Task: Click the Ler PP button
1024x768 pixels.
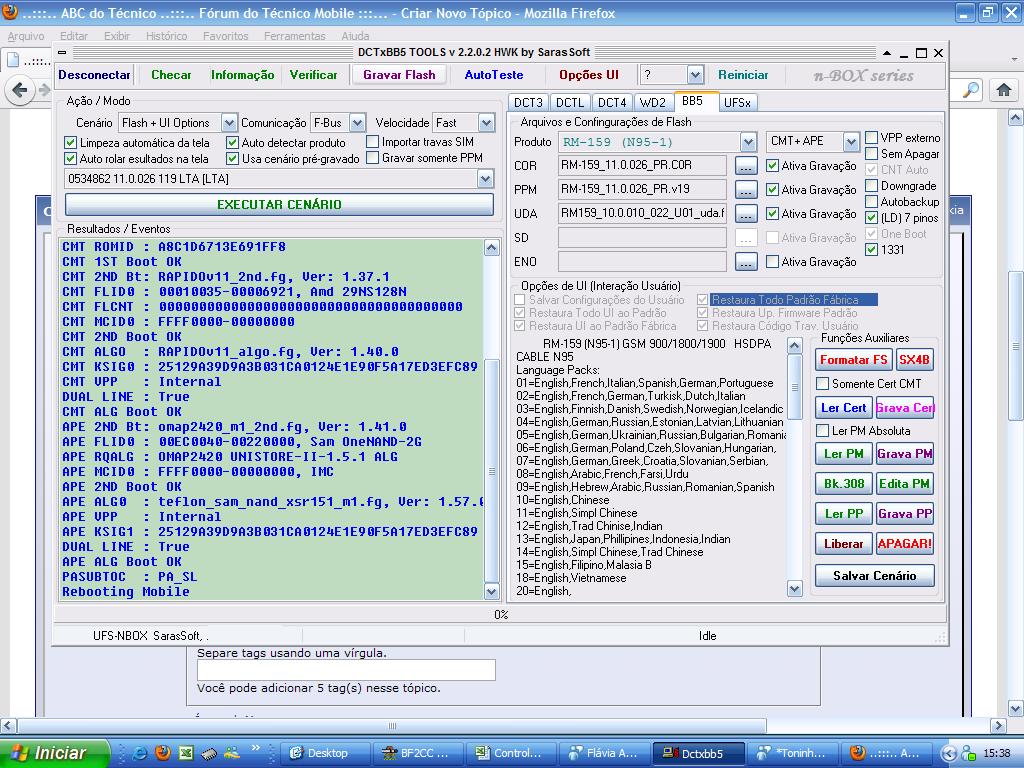Action: [x=843, y=514]
